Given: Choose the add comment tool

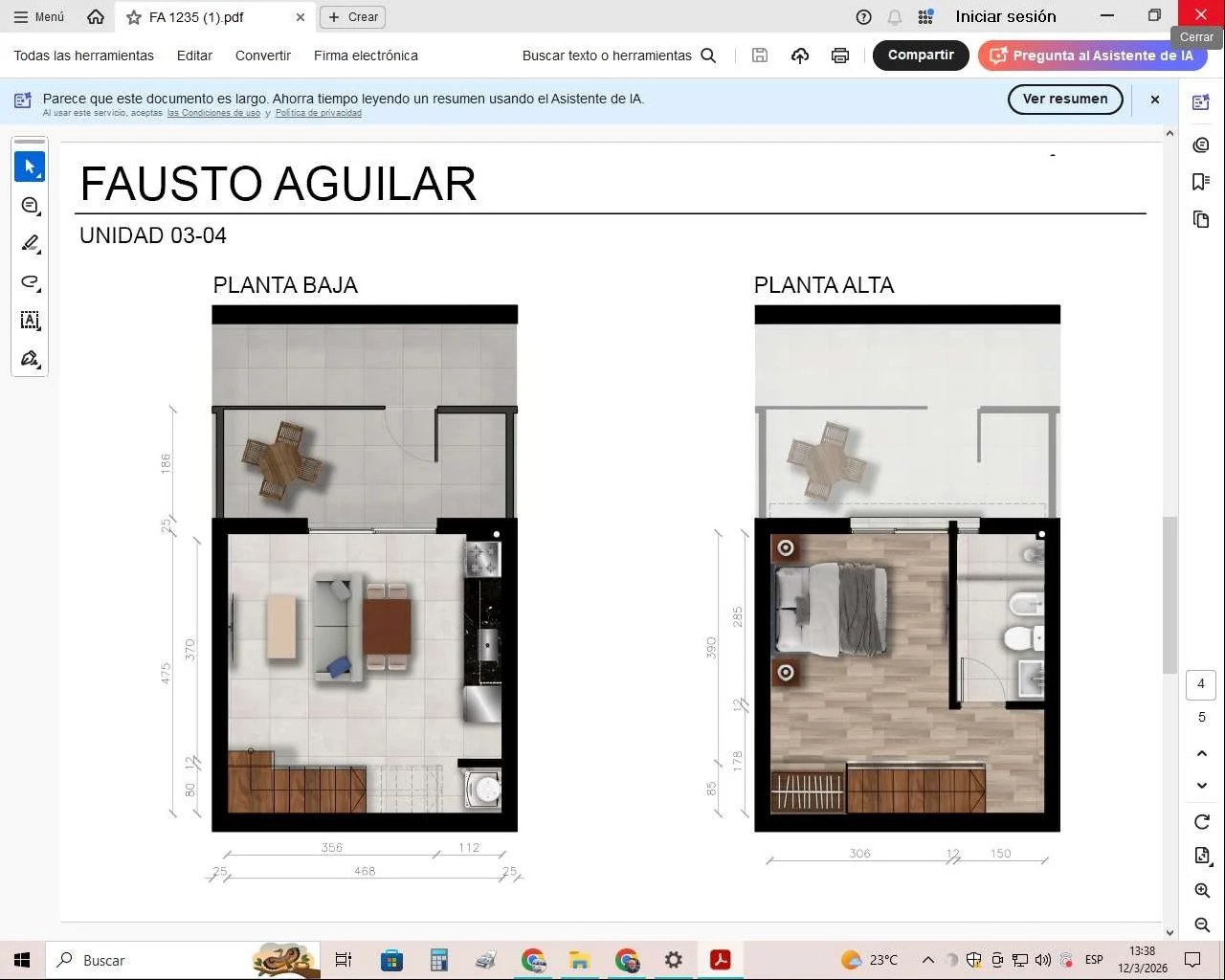Looking at the screenshot, I should [30, 206].
